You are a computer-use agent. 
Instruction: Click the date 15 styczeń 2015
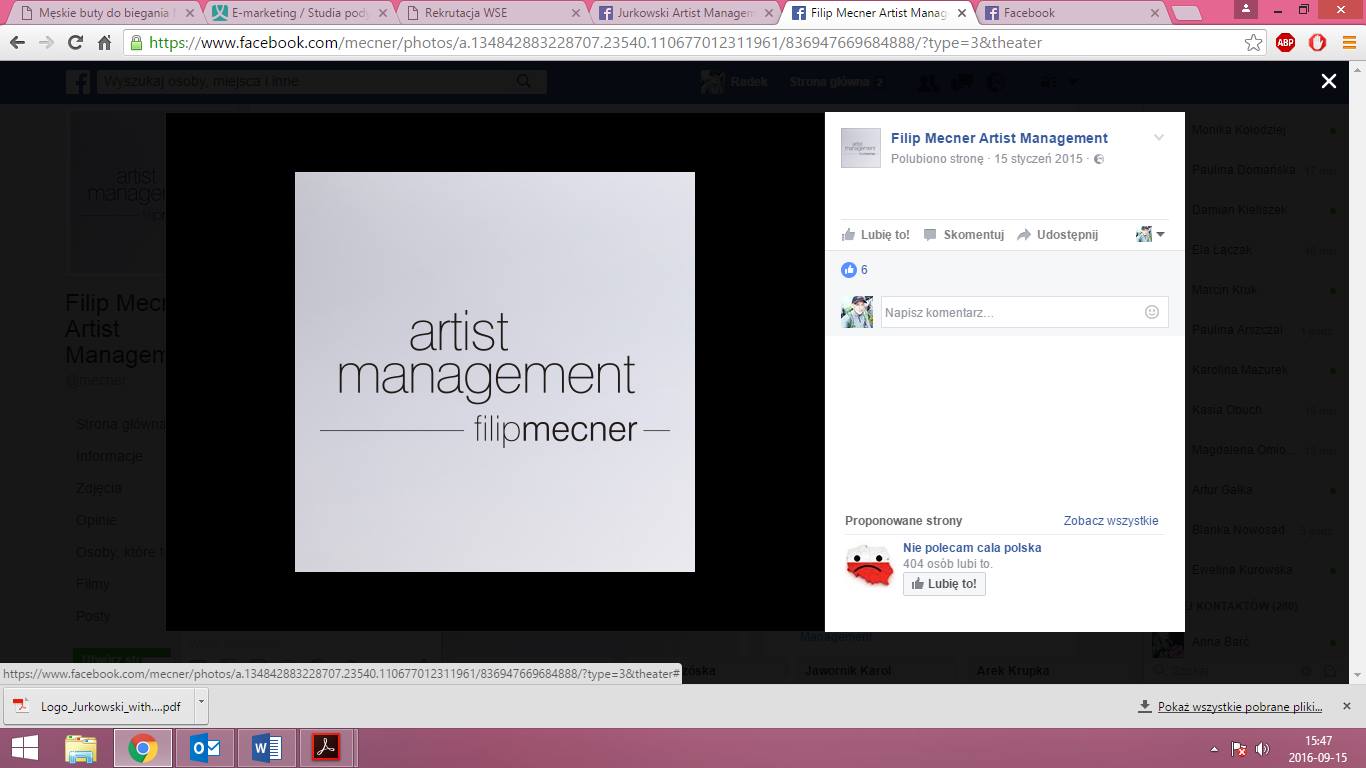click(x=1038, y=159)
